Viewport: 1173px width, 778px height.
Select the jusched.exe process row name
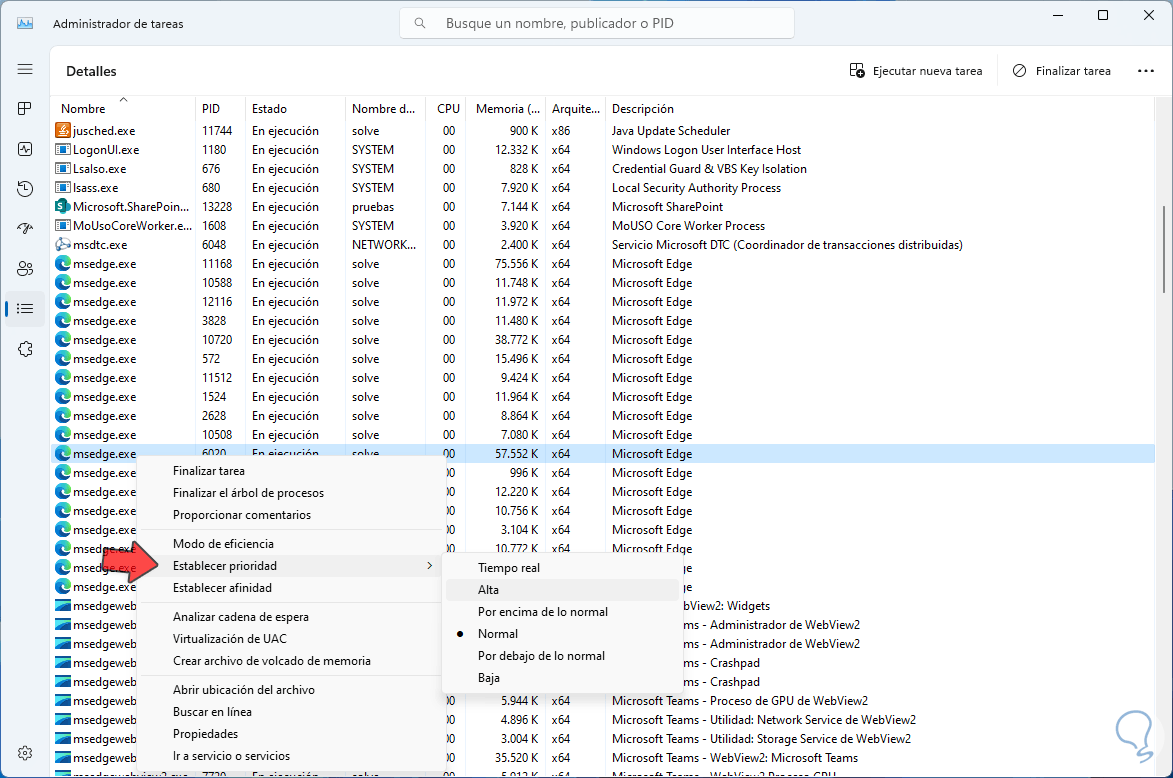pyautogui.click(x=104, y=130)
